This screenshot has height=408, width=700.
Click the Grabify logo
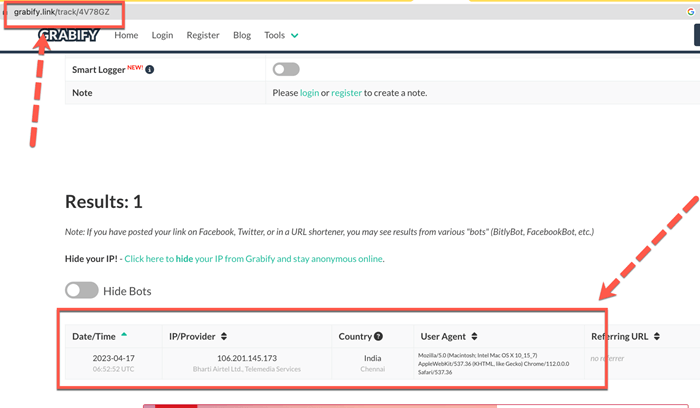(x=69, y=35)
